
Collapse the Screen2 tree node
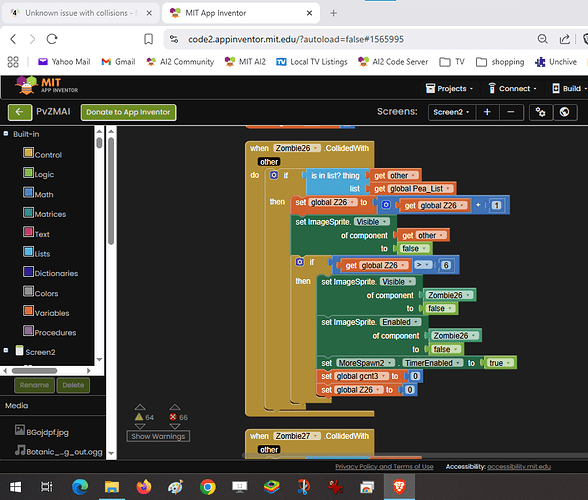tap(6, 350)
